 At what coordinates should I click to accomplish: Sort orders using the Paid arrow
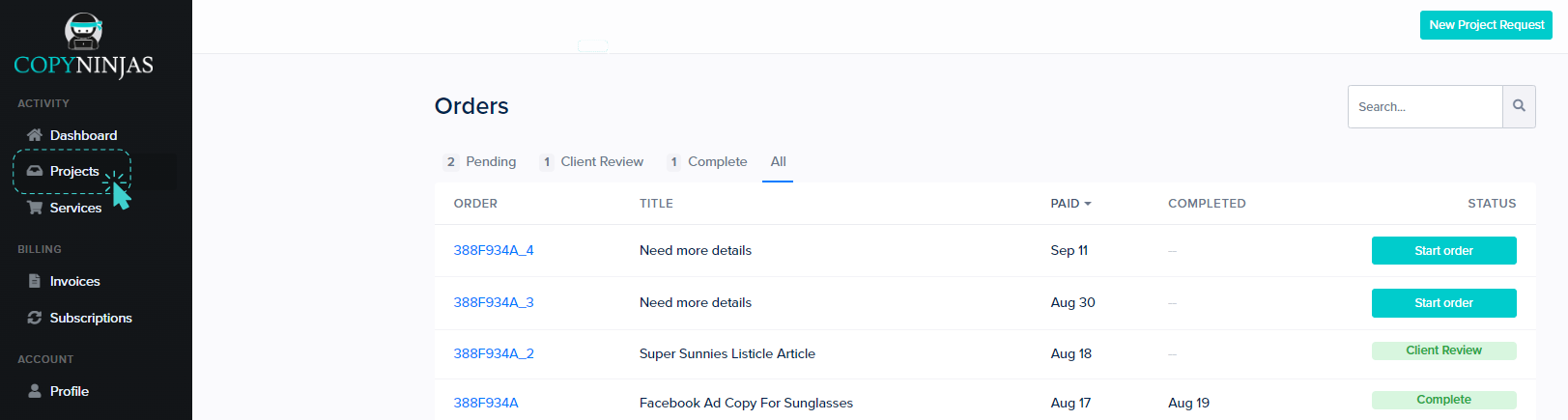1088,204
